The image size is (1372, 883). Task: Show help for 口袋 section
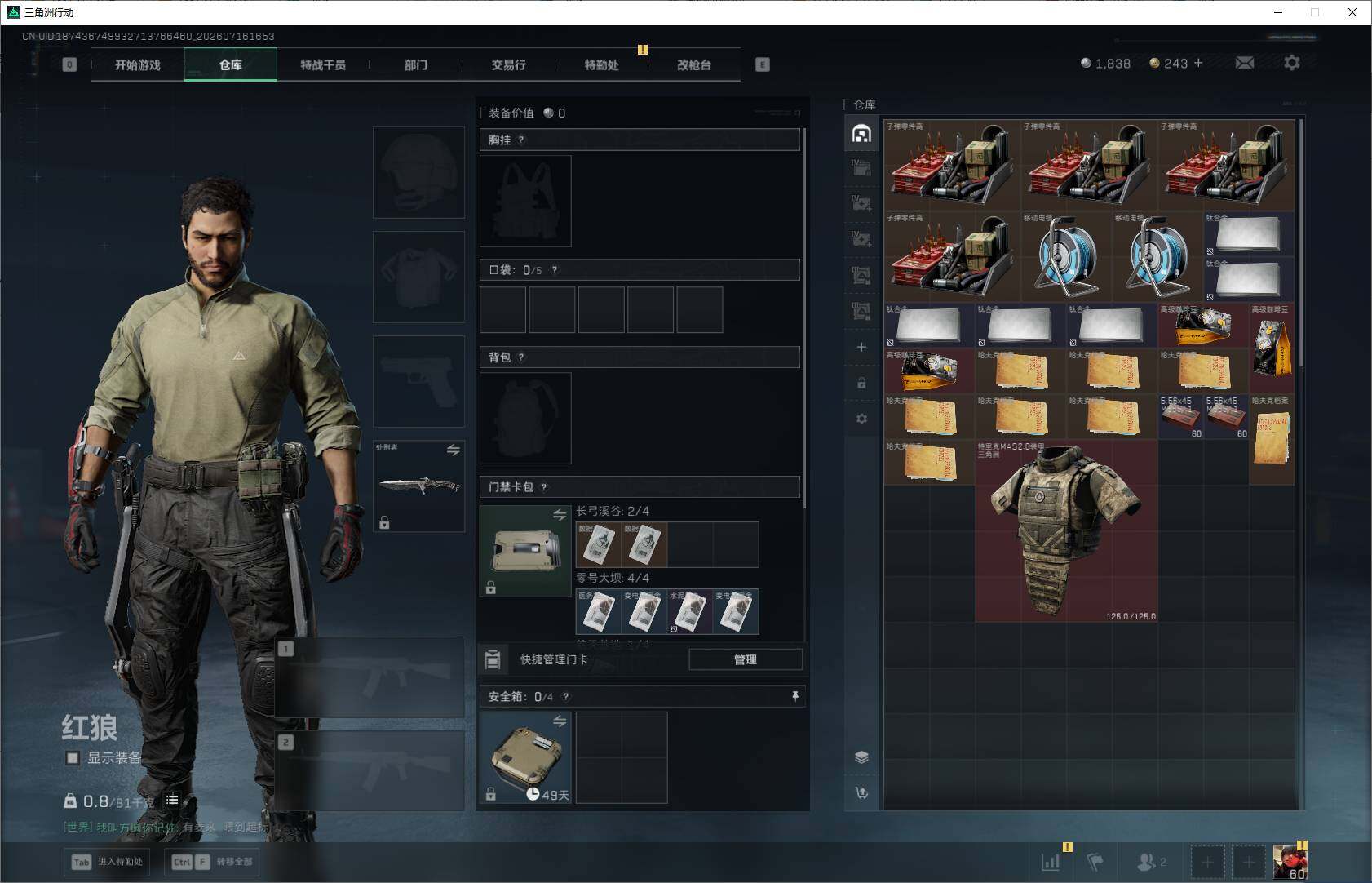coord(555,269)
